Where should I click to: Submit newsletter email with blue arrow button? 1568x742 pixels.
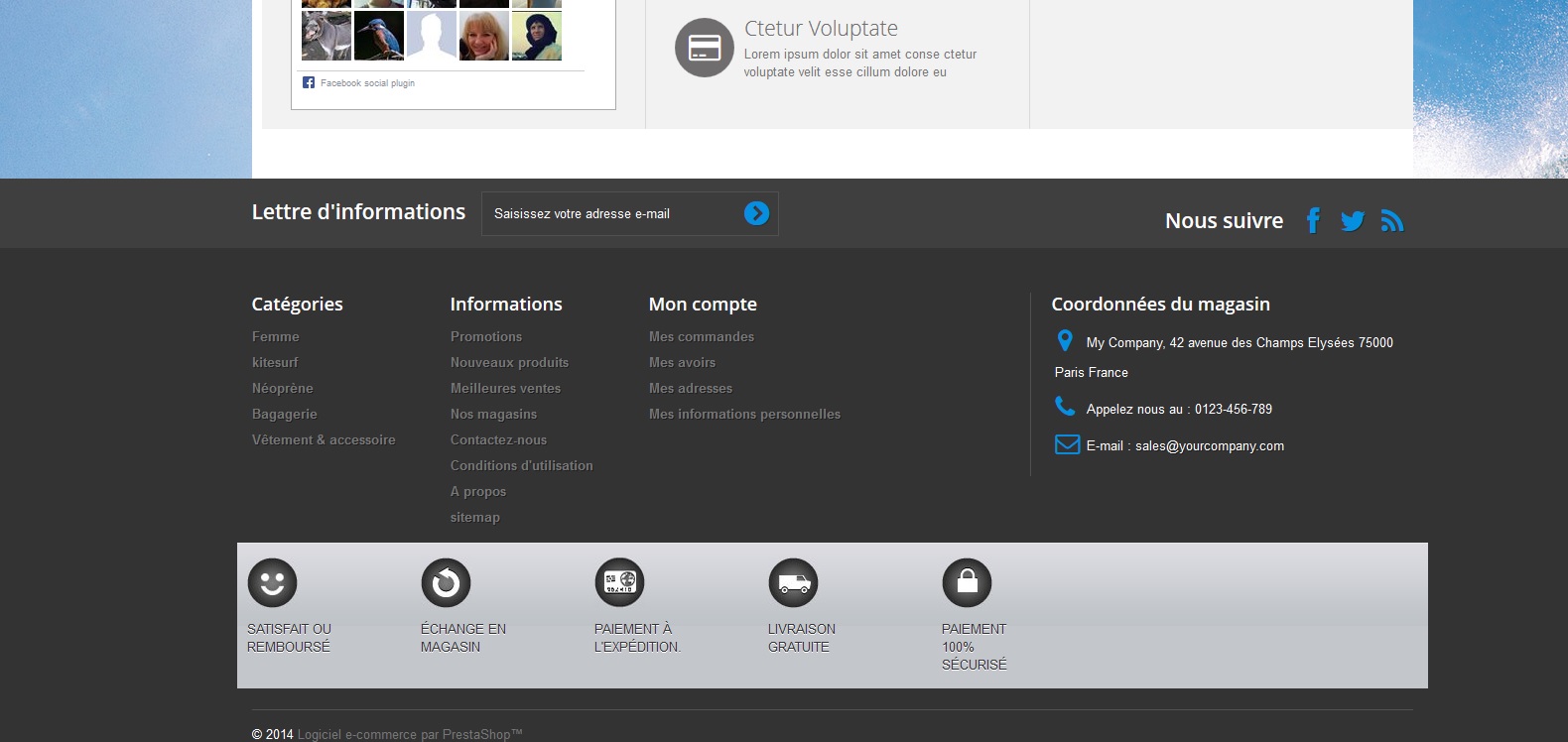coord(756,213)
